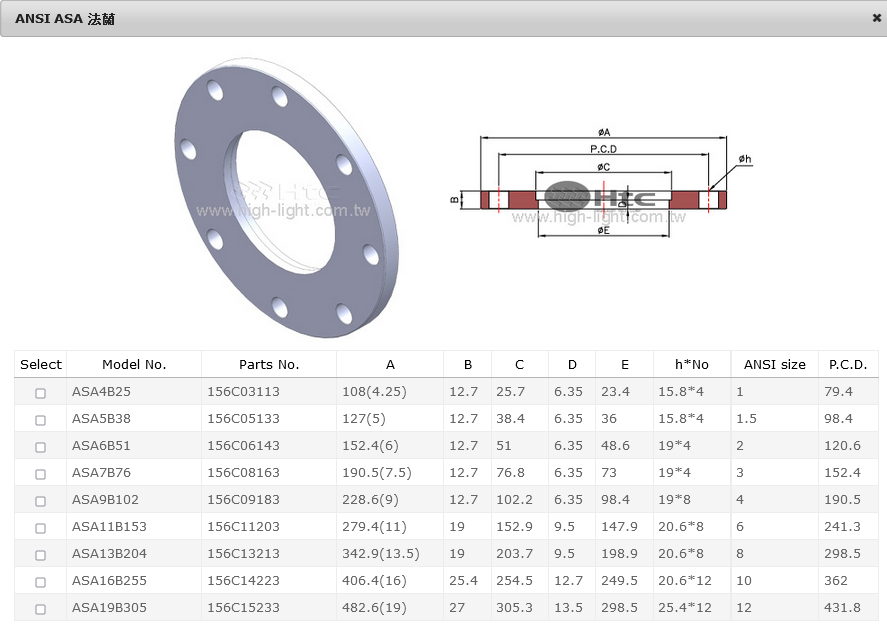
Task: Select the ASA5B38 row checkbox
Action: [x=41, y=420]
